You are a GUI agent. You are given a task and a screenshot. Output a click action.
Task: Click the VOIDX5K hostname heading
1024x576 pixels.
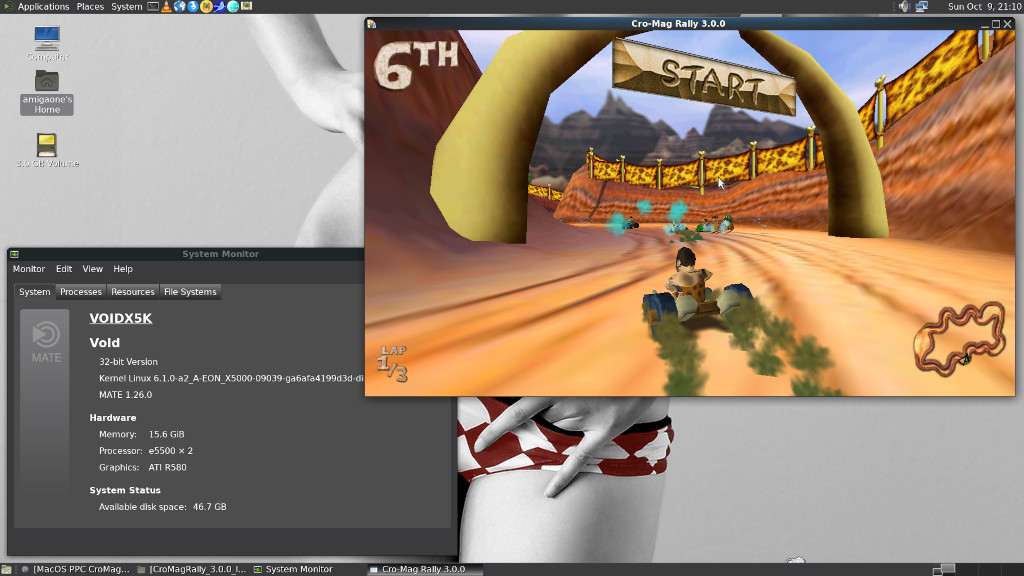pos(121,318)
